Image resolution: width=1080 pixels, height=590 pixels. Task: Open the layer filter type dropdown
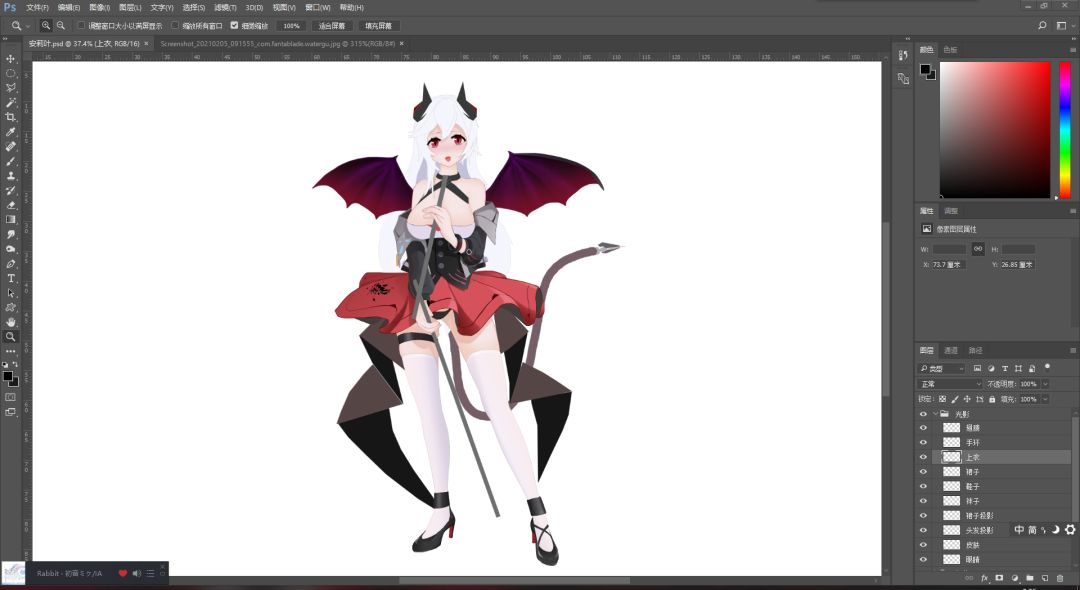coord(942,368)
